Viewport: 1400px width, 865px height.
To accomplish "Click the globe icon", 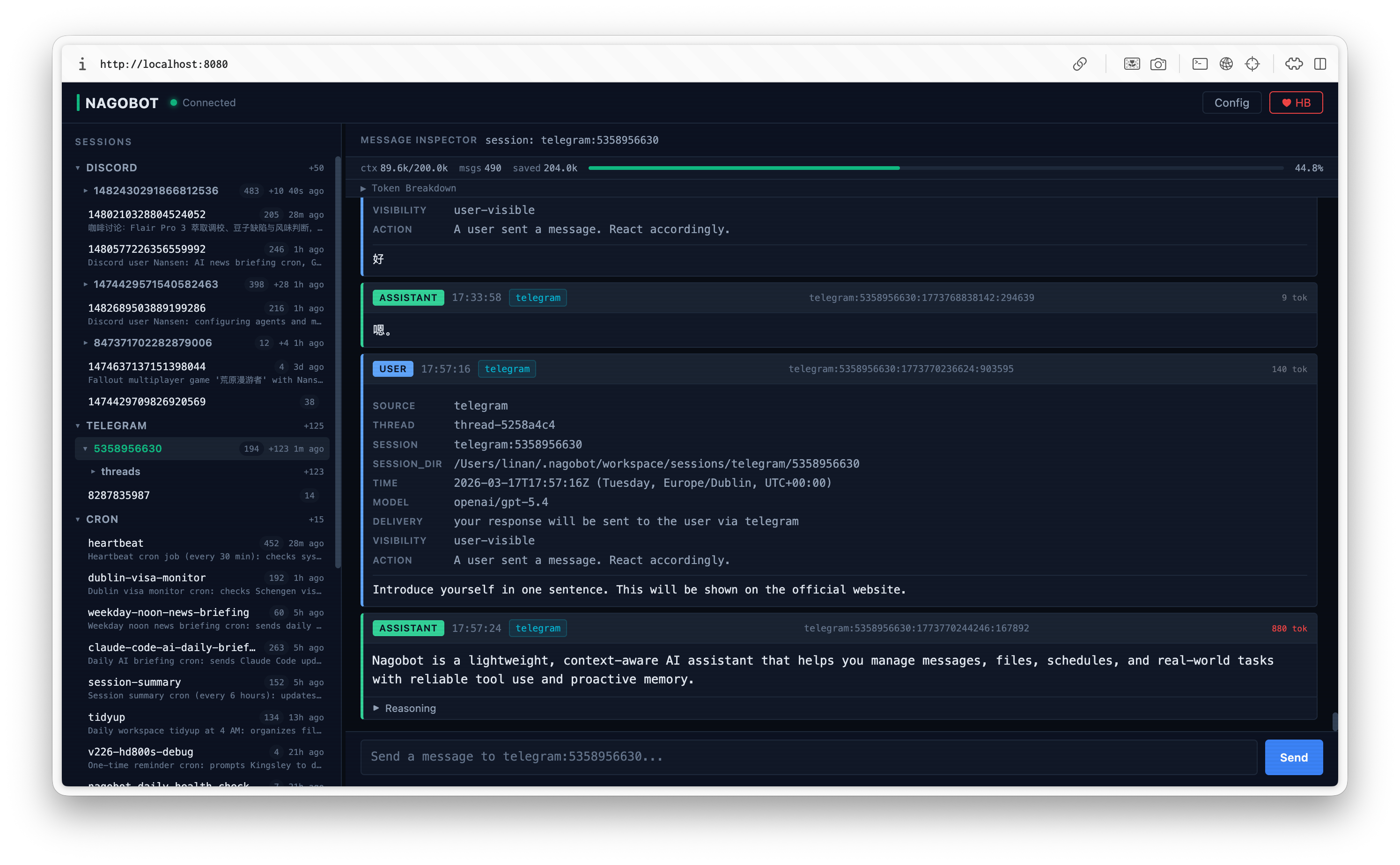I will tap(1225, 64).
